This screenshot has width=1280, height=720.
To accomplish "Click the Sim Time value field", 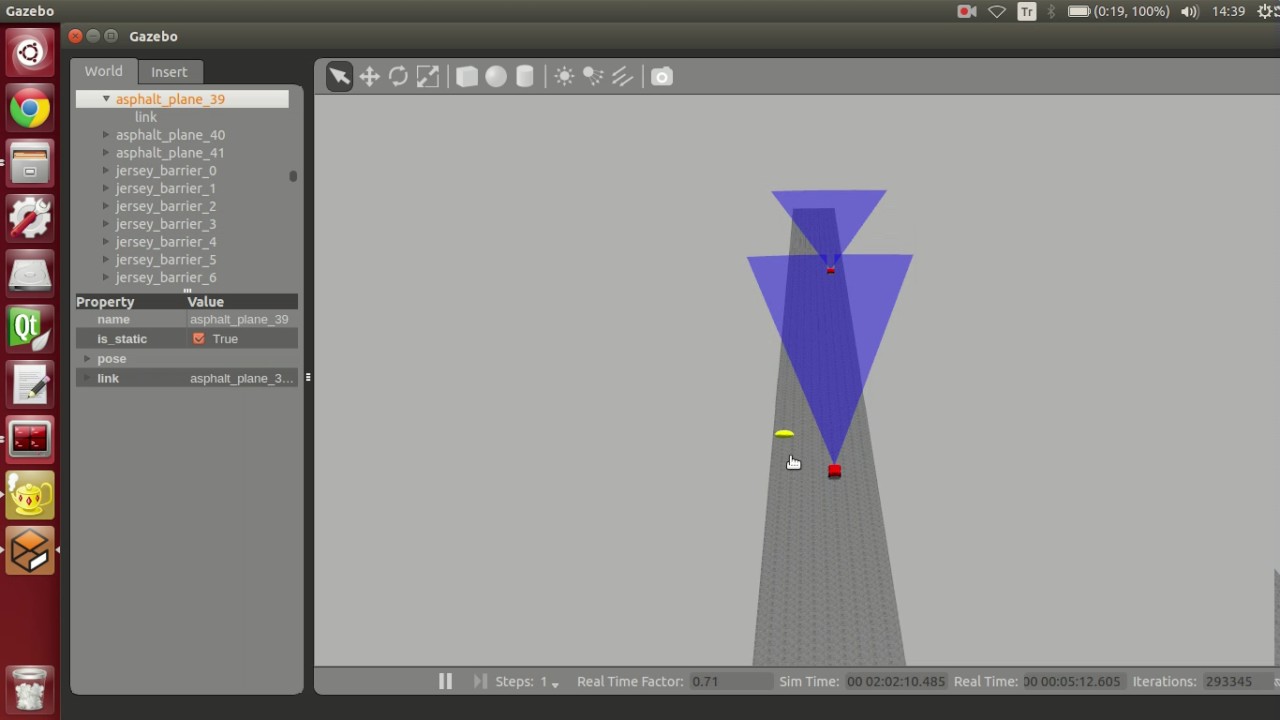I will coord(896,682).
